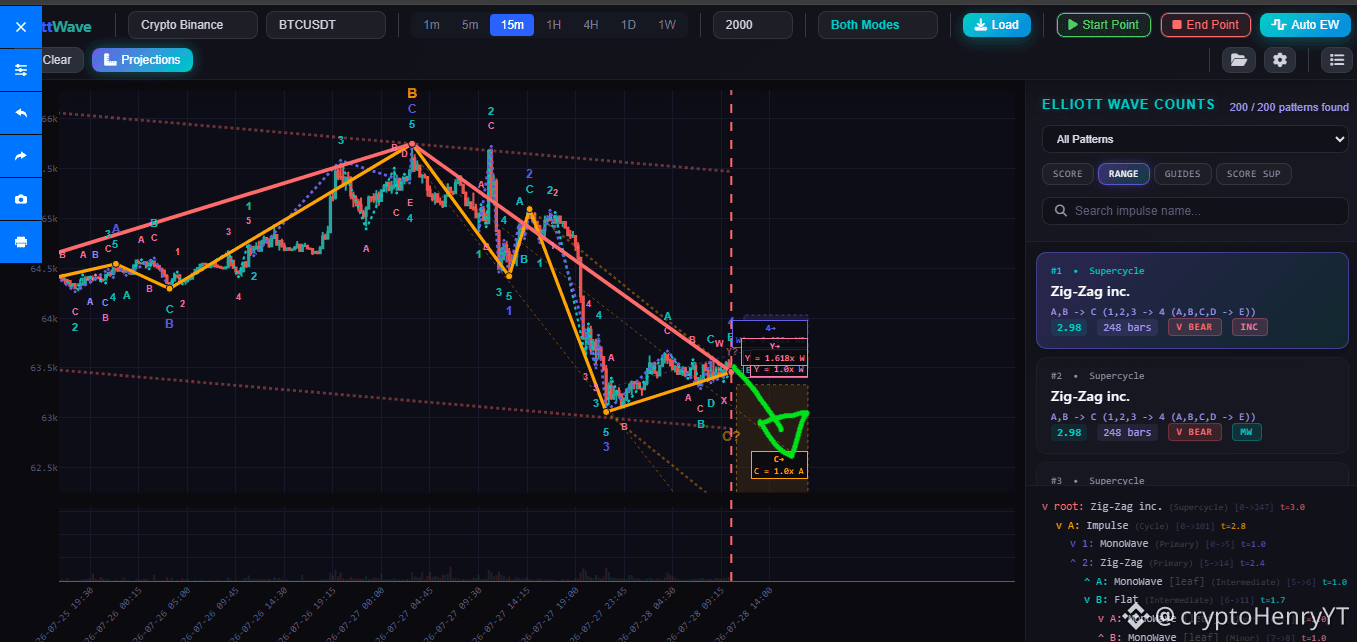
Task: Click the 200 / 200 patterns found text
Action: tap(1289, 107)
